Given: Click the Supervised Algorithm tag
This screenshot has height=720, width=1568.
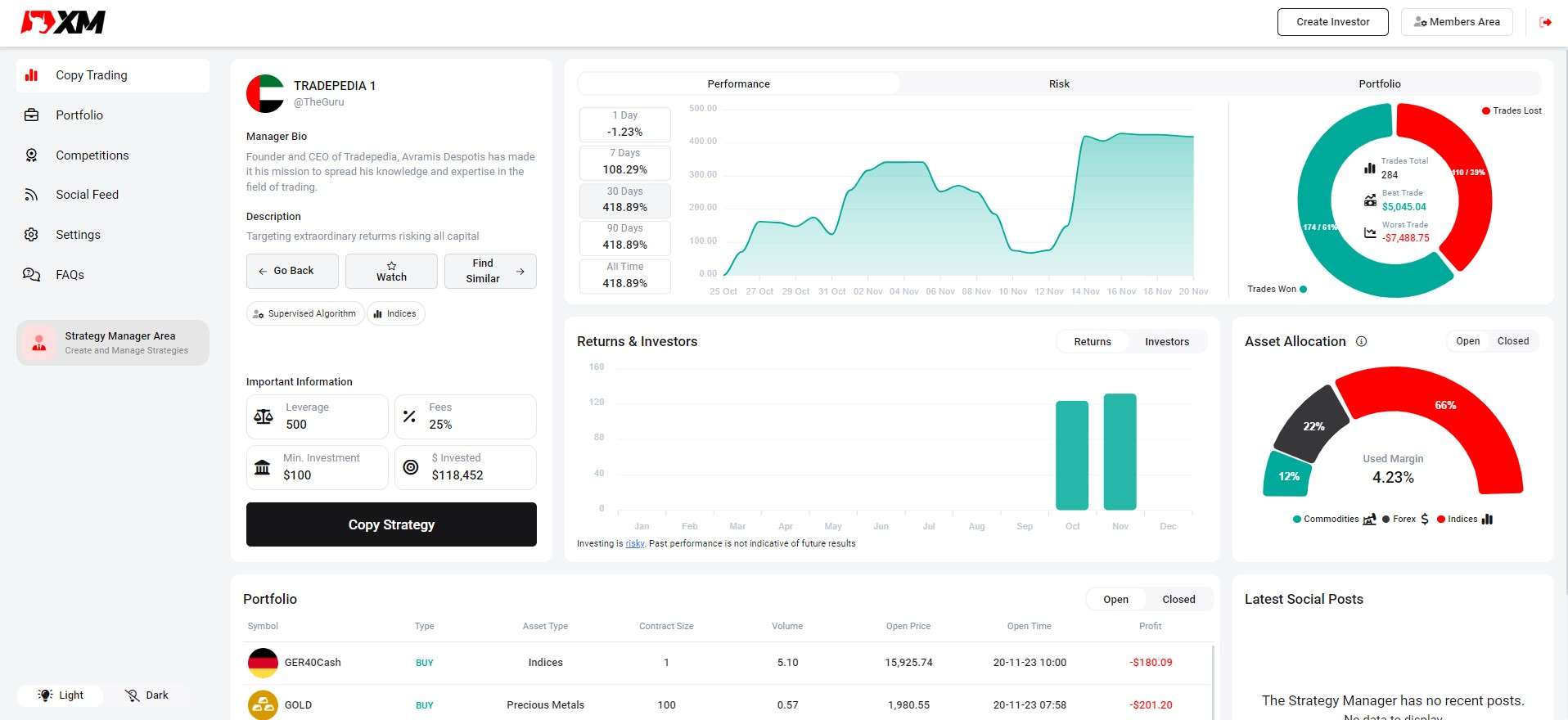Looking at the screenshot, I should [305, 313].
